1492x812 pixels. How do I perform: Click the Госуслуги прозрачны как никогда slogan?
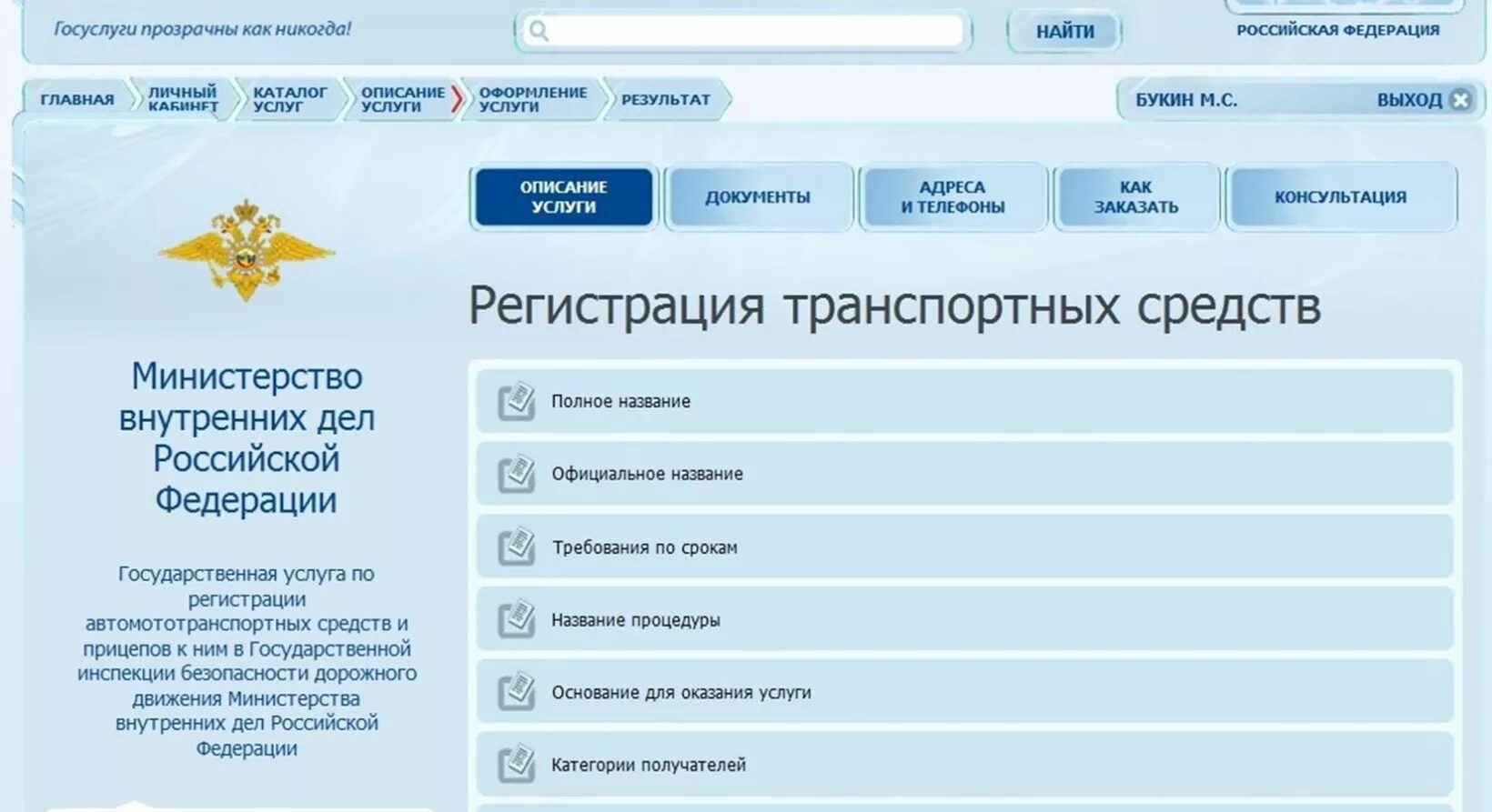tap(202, 29)
